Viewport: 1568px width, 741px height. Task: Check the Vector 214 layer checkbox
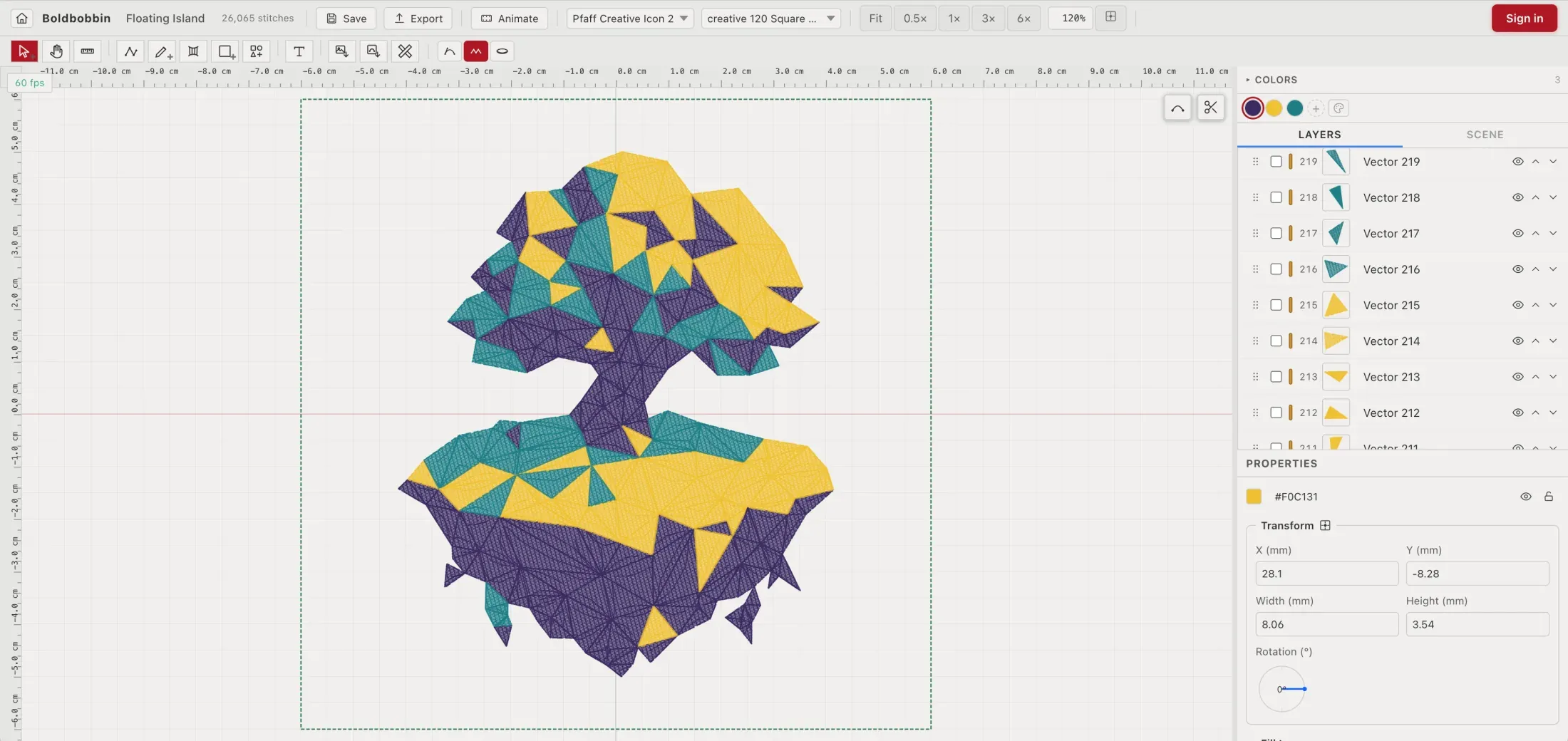[x=1276, y=341]
